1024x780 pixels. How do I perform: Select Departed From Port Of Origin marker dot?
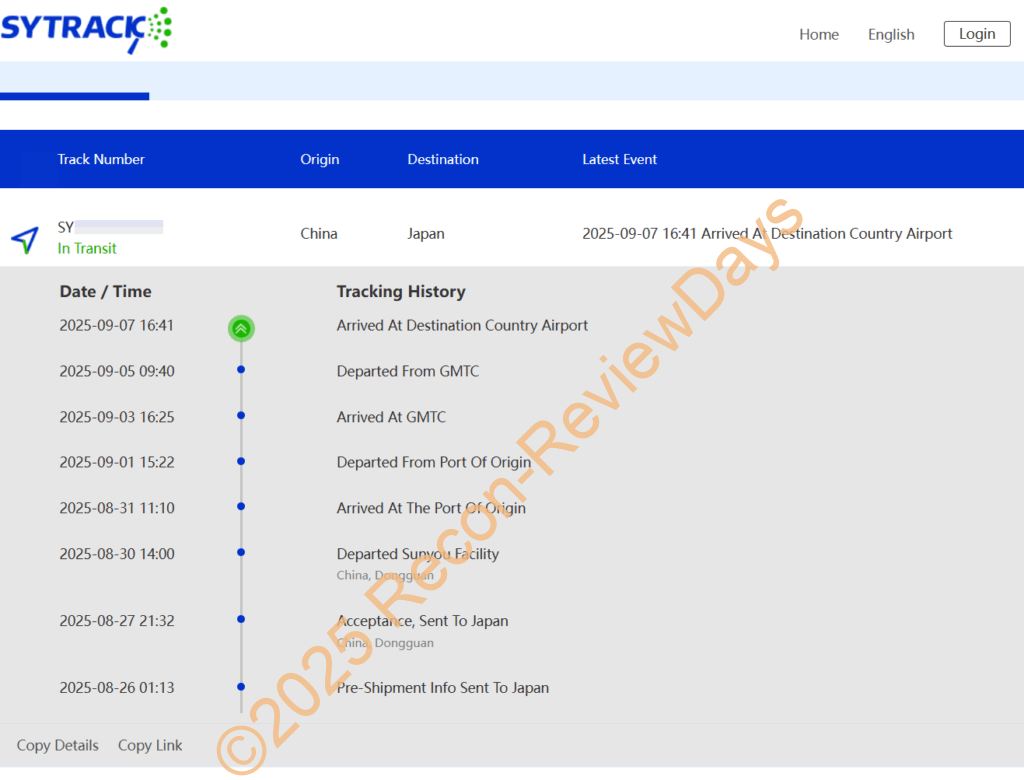pyautogui.click(x=241, y=461)
